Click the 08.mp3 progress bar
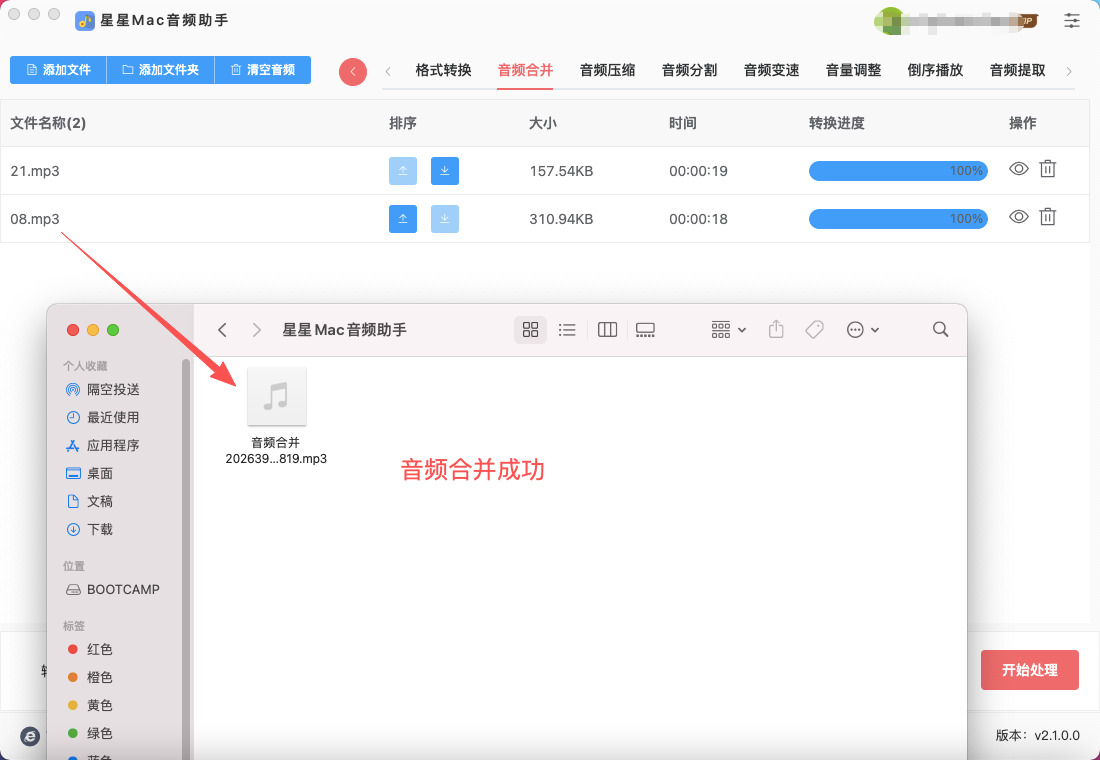The height and width of the screenshot is (760, 1100). 898,219
